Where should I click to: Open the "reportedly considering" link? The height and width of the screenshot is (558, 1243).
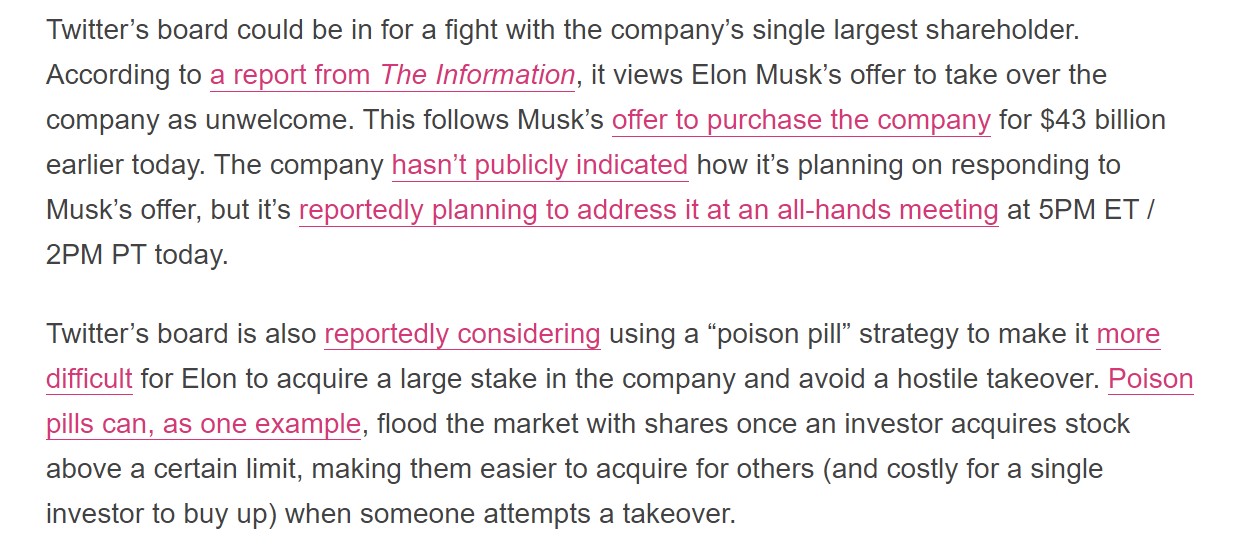462,334
